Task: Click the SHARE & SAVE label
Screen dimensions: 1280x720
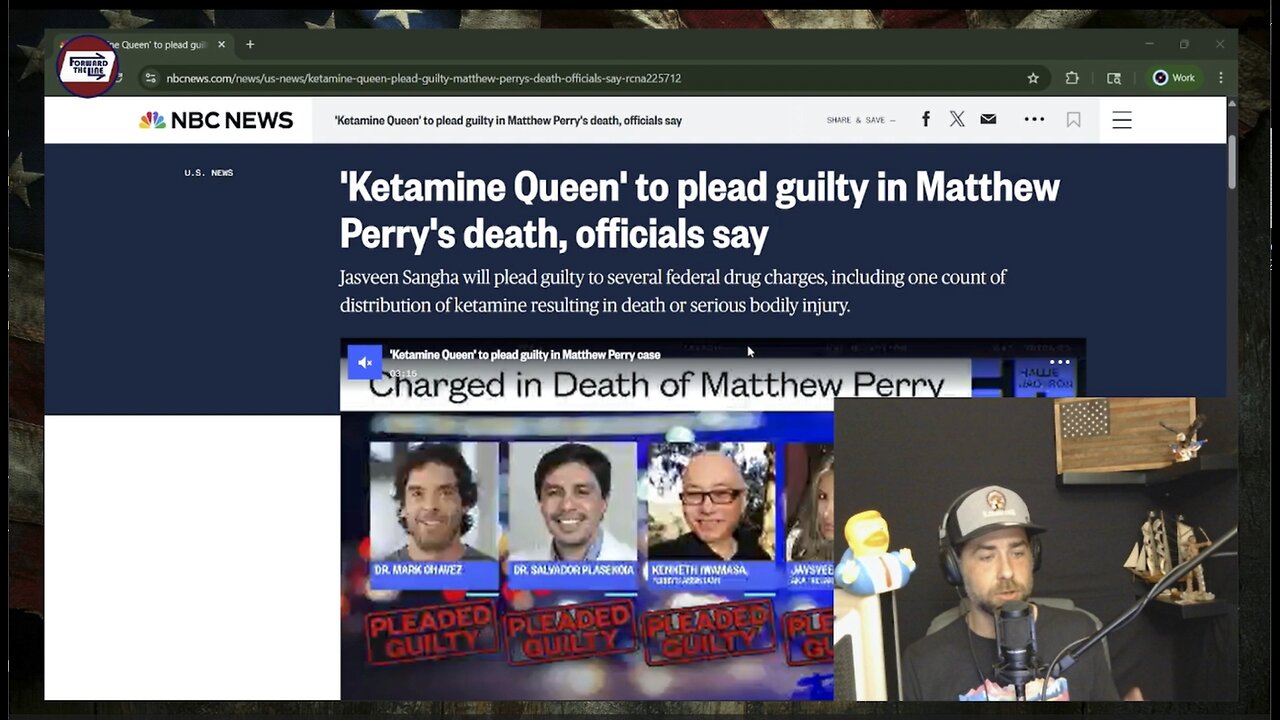Action: click(x=861, y=120)
